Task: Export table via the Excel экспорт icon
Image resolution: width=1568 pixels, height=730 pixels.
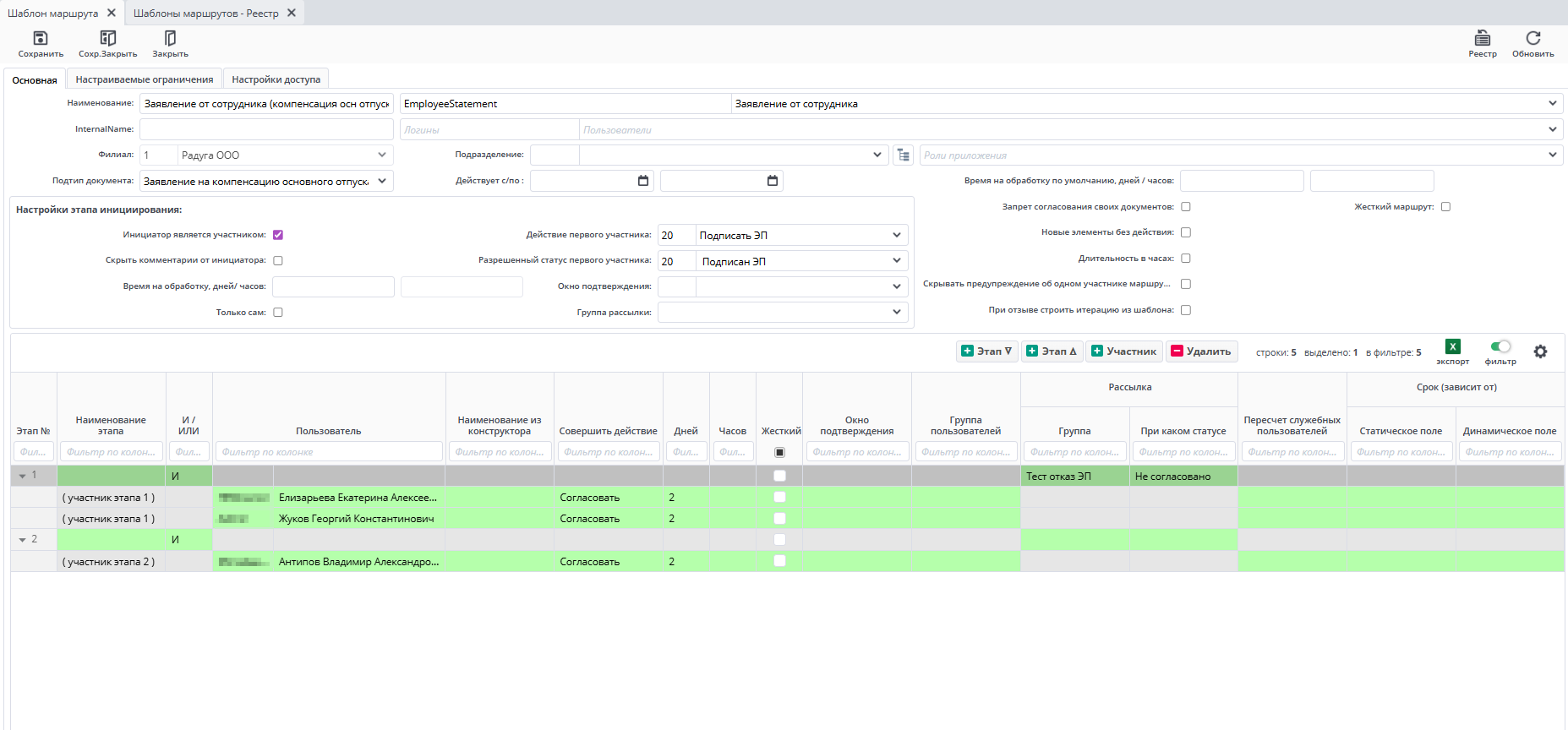Action: (x=1452, y=346)
